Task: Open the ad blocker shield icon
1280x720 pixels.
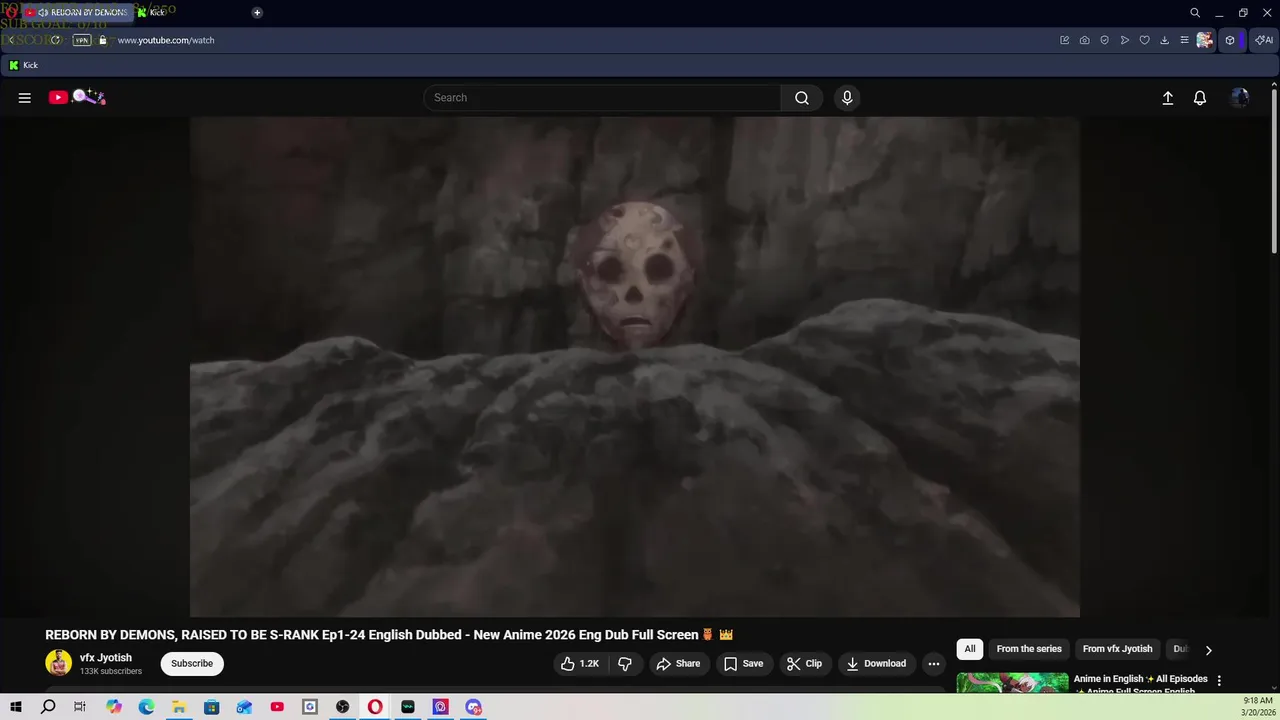Action: click(1105, 41)
